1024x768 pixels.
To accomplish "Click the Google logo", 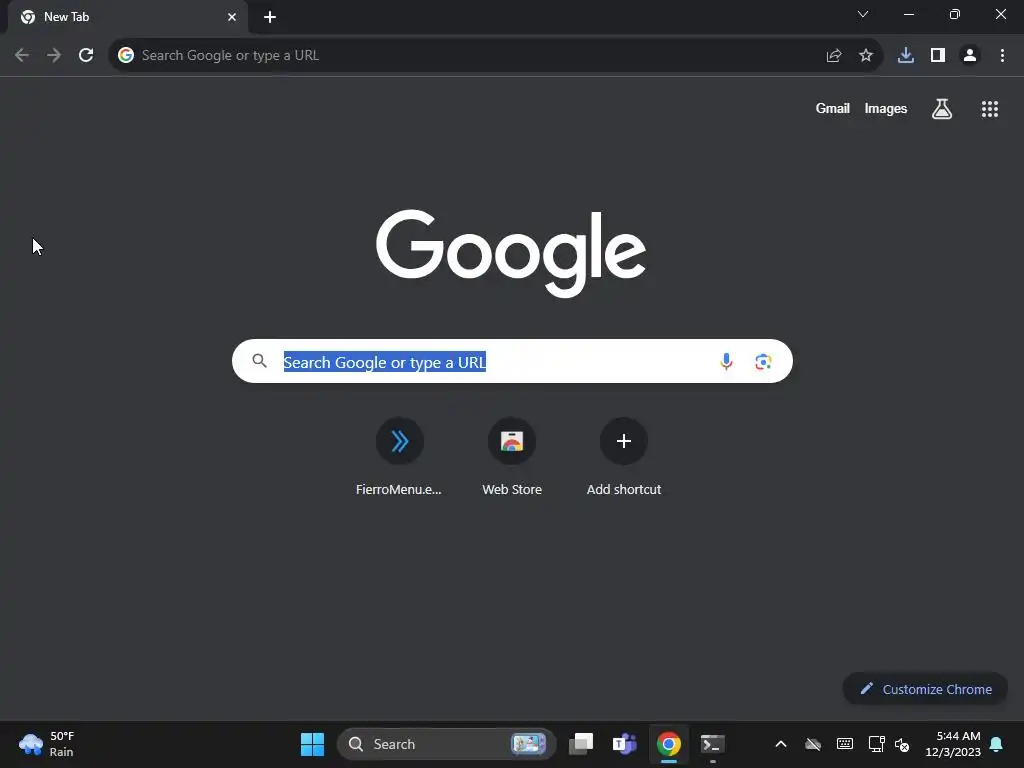I will click(511, 253).
